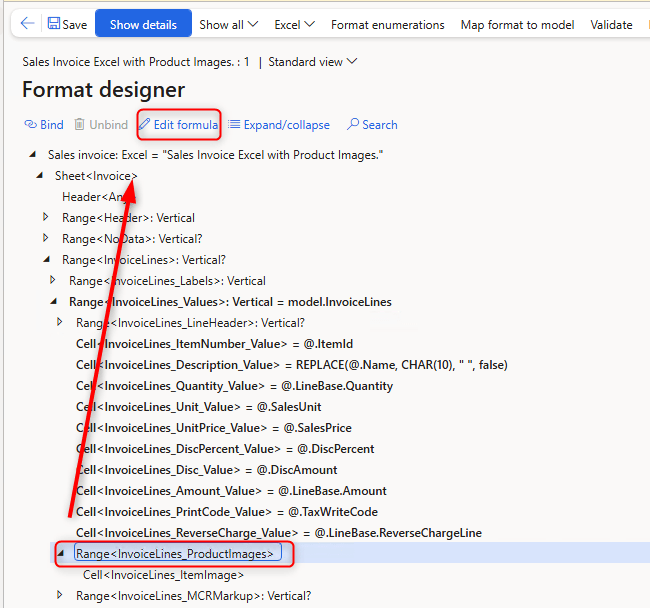Image resolution: width=650 pixels, height=608 pixels.
Task: Collapse the Range<InvoiceLines_ProductImages> node
Action: point(59,553)
